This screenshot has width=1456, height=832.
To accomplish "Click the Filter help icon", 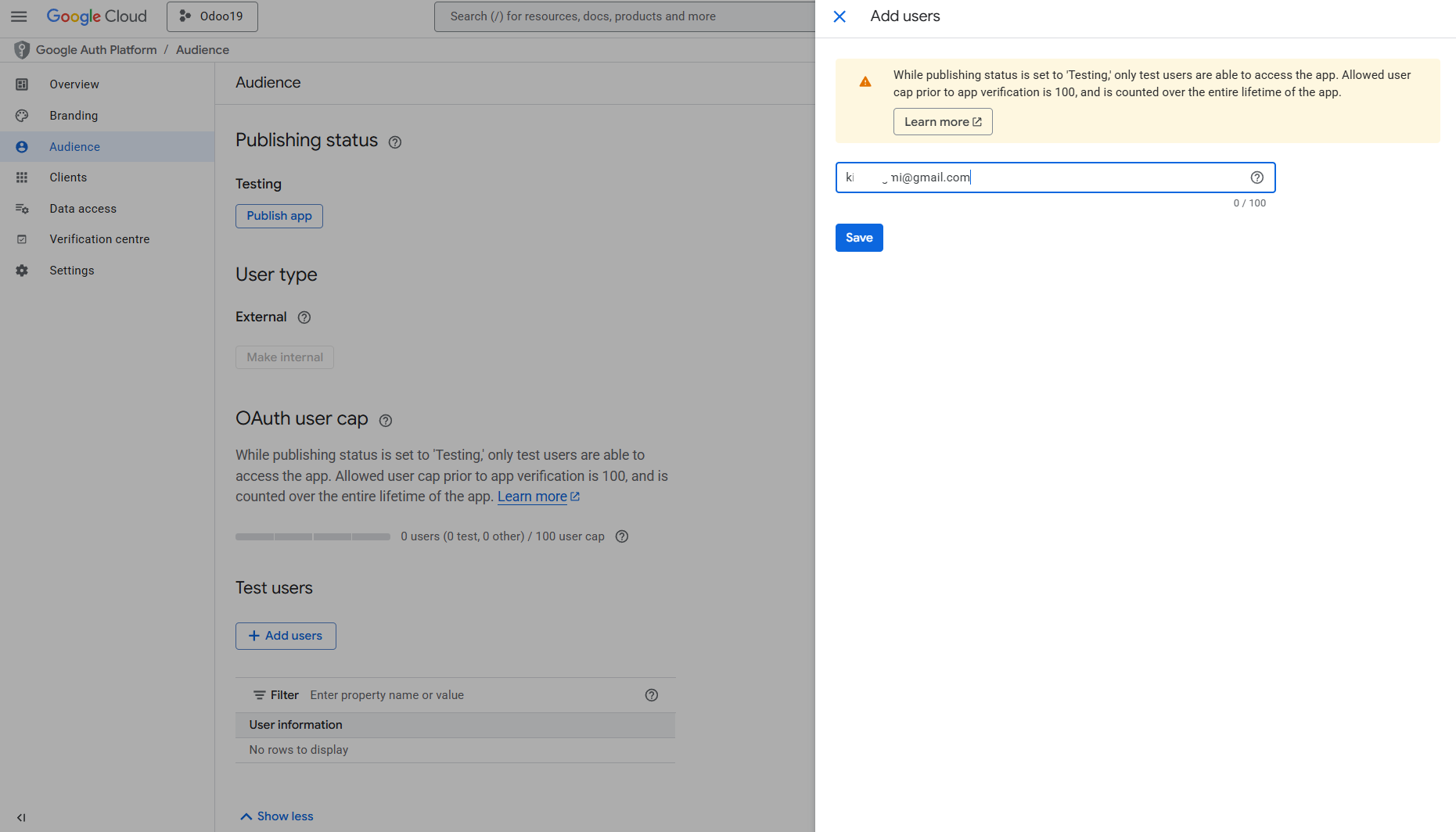I will point(651,695).
